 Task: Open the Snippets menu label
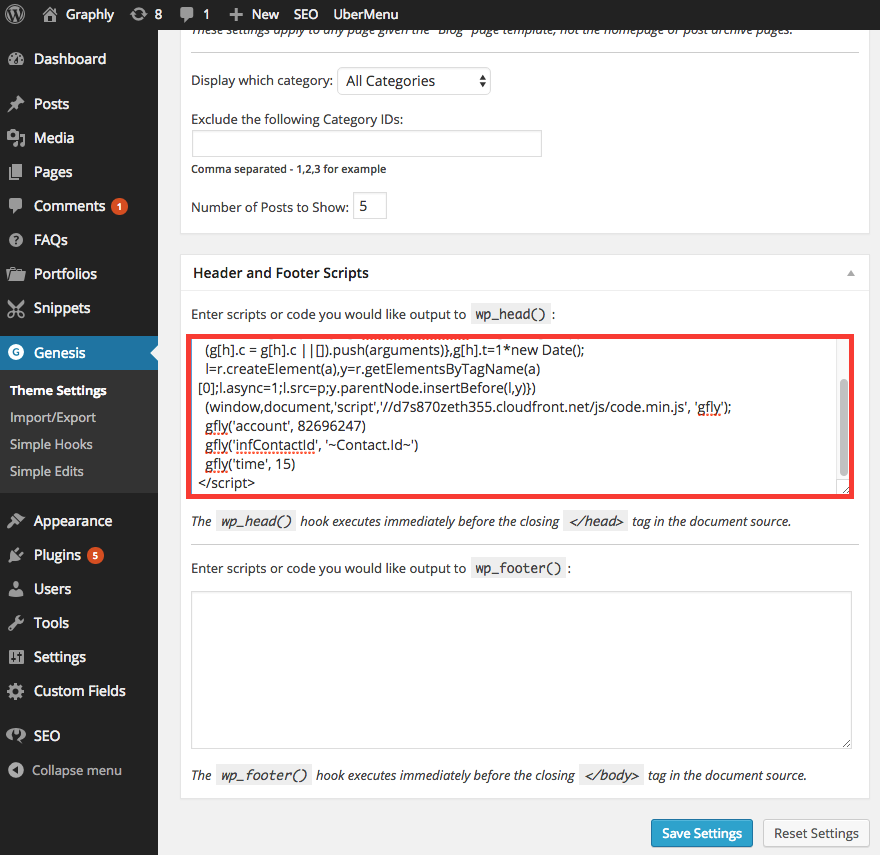point(62,308)
